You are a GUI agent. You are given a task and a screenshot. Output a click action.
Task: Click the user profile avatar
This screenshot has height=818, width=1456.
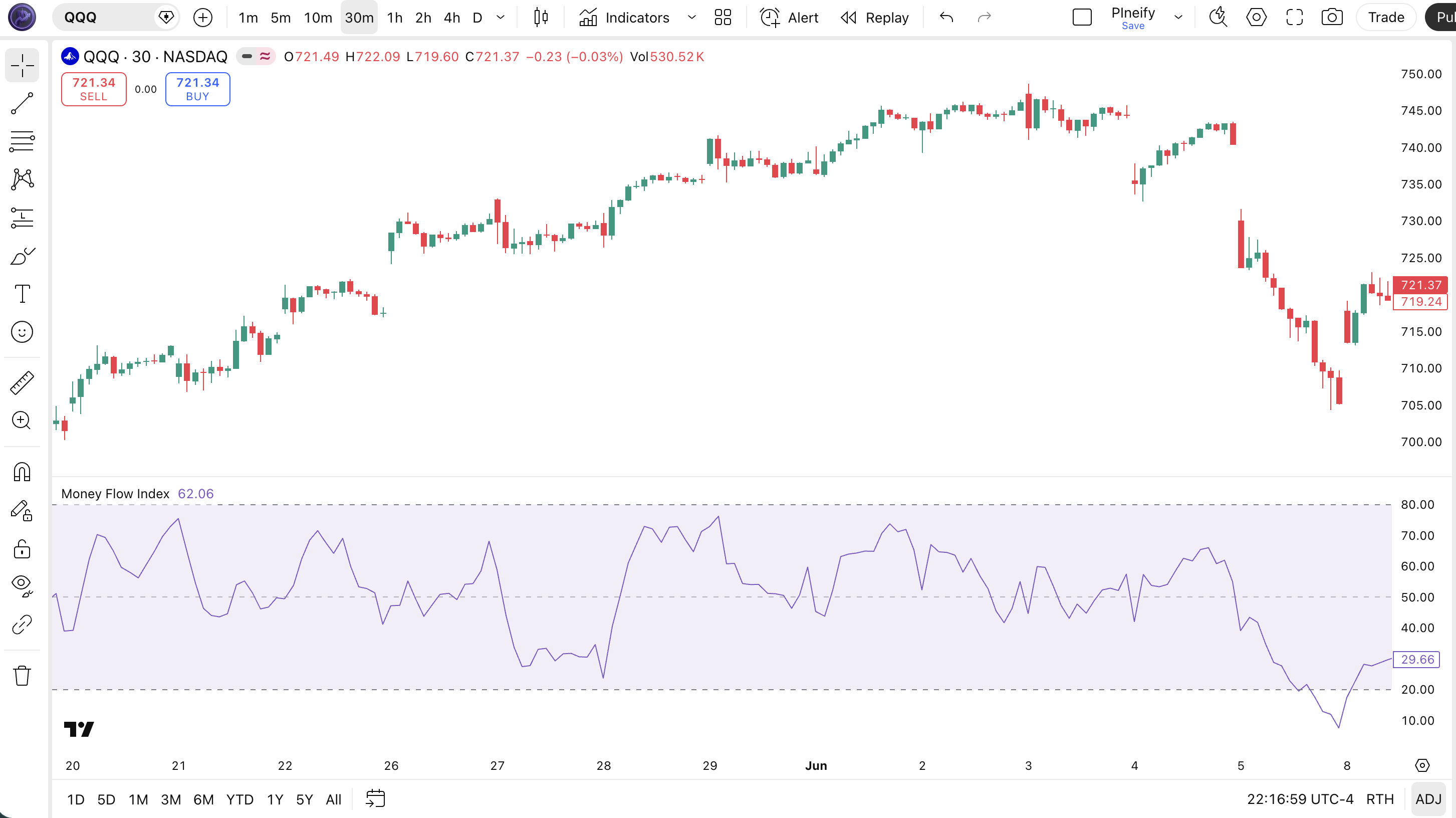coord(22,17)
